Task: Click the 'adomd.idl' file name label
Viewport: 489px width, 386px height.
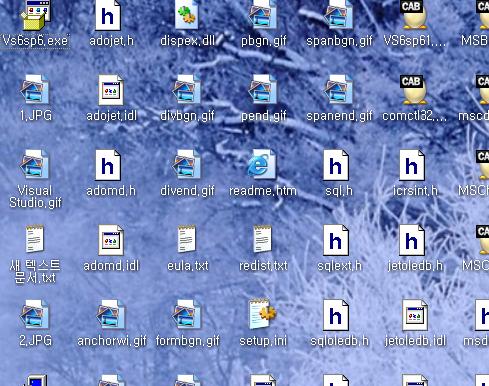Action: pos(111,266)
